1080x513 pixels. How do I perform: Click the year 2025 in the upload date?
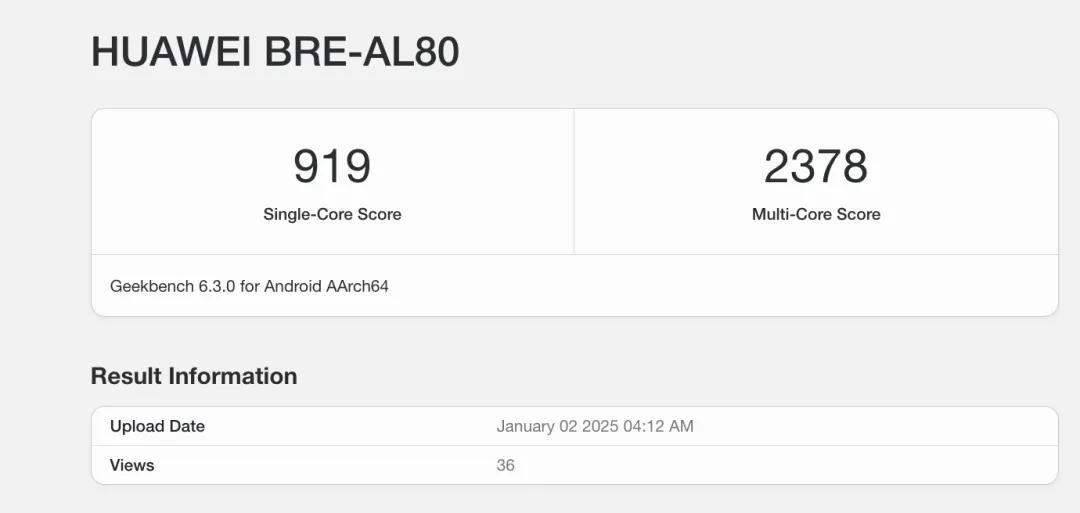[x=601, y=426]
